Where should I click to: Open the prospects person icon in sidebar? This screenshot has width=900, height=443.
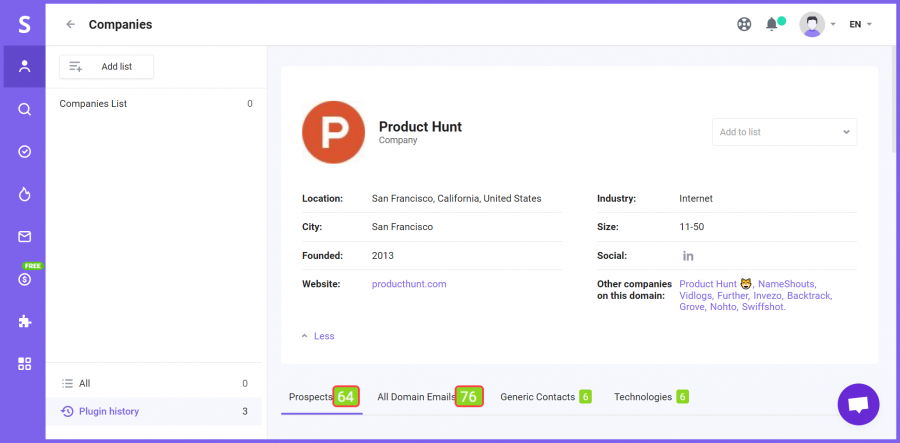click(24, 67)
